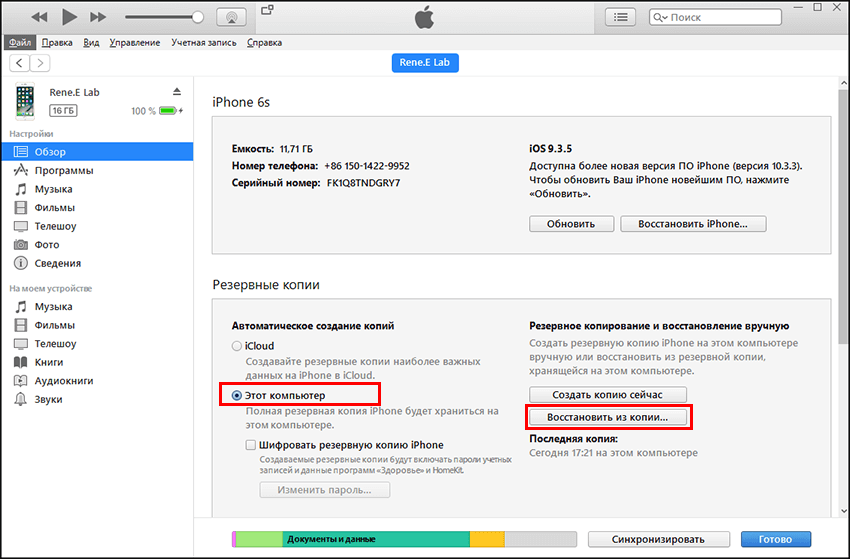Go back with the left arrow button
Image resolution: width=850 pixels, height=559 pixels.
[x=20, y=63]
